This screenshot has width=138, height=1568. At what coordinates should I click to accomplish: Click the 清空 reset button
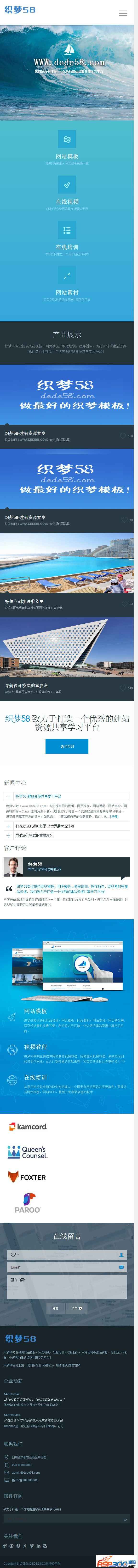click(x=77, y=1308)
